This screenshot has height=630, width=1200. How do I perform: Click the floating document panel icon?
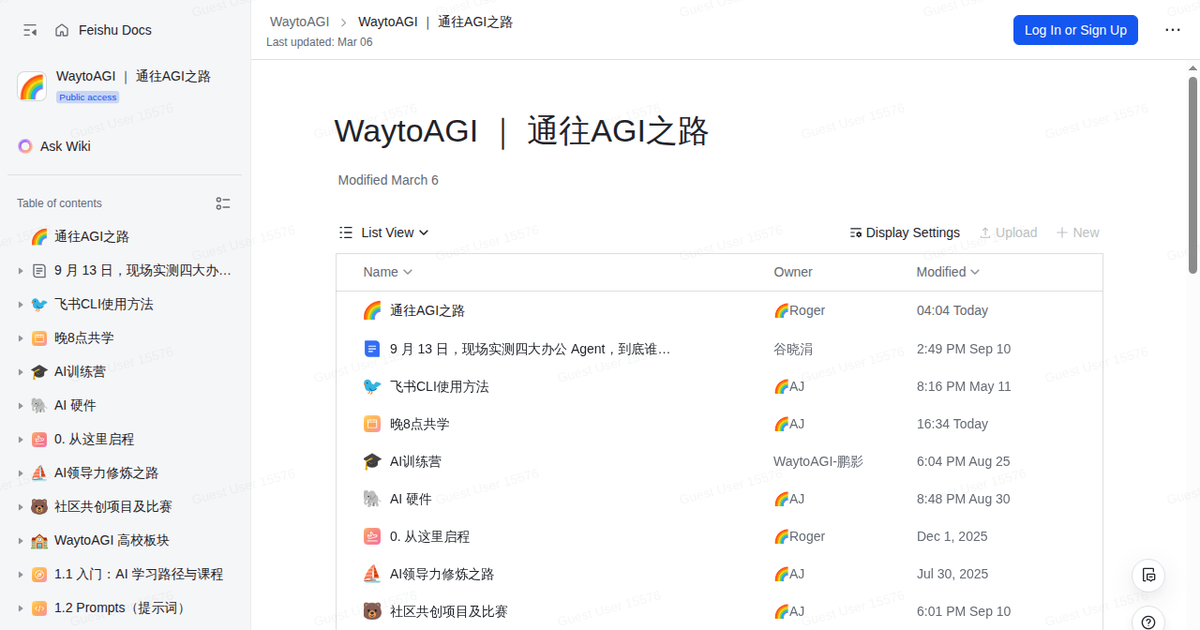pos(1149,575)
